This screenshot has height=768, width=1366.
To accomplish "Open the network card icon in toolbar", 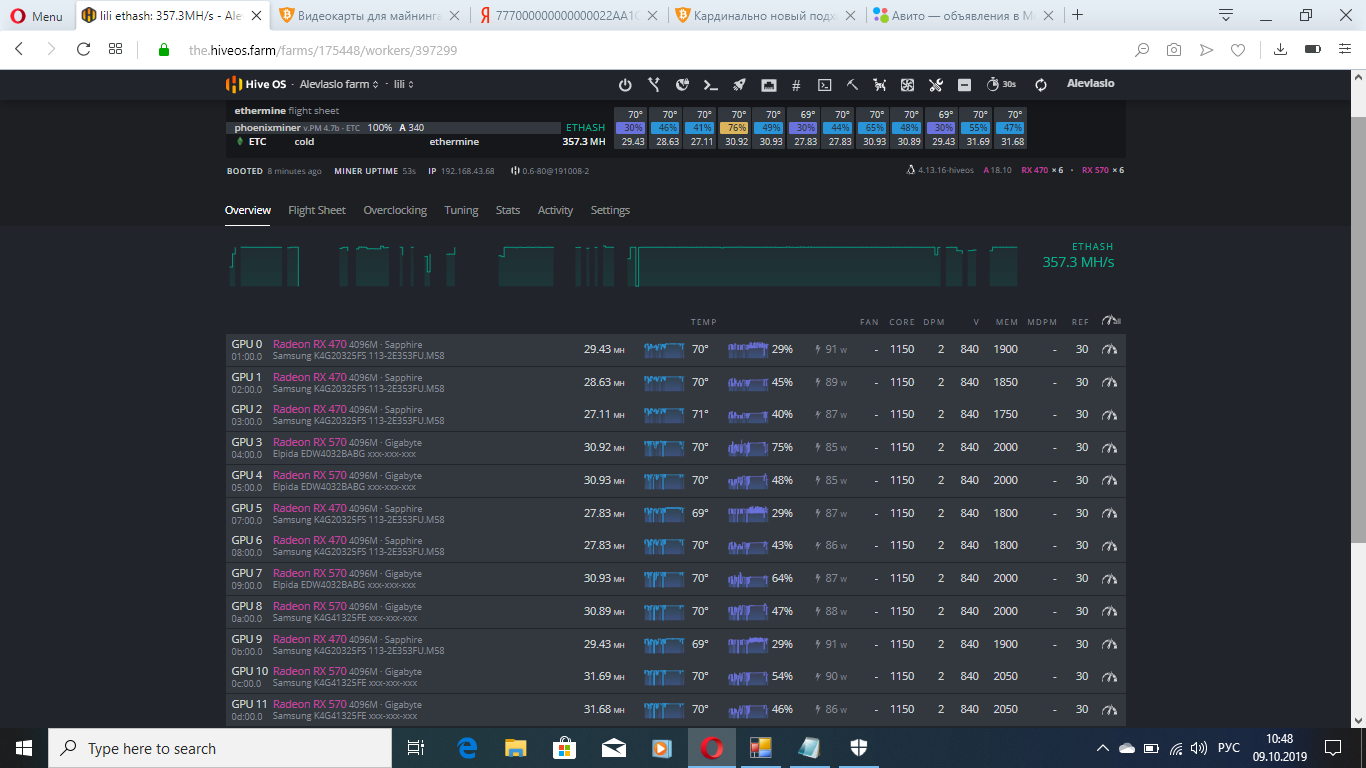I will (769, 85).
